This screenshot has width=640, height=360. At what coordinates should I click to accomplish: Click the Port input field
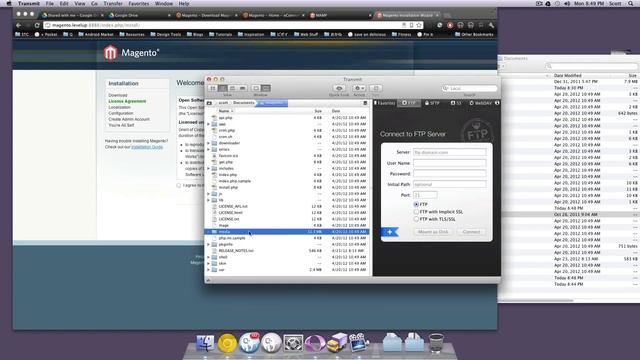(425, 195)
